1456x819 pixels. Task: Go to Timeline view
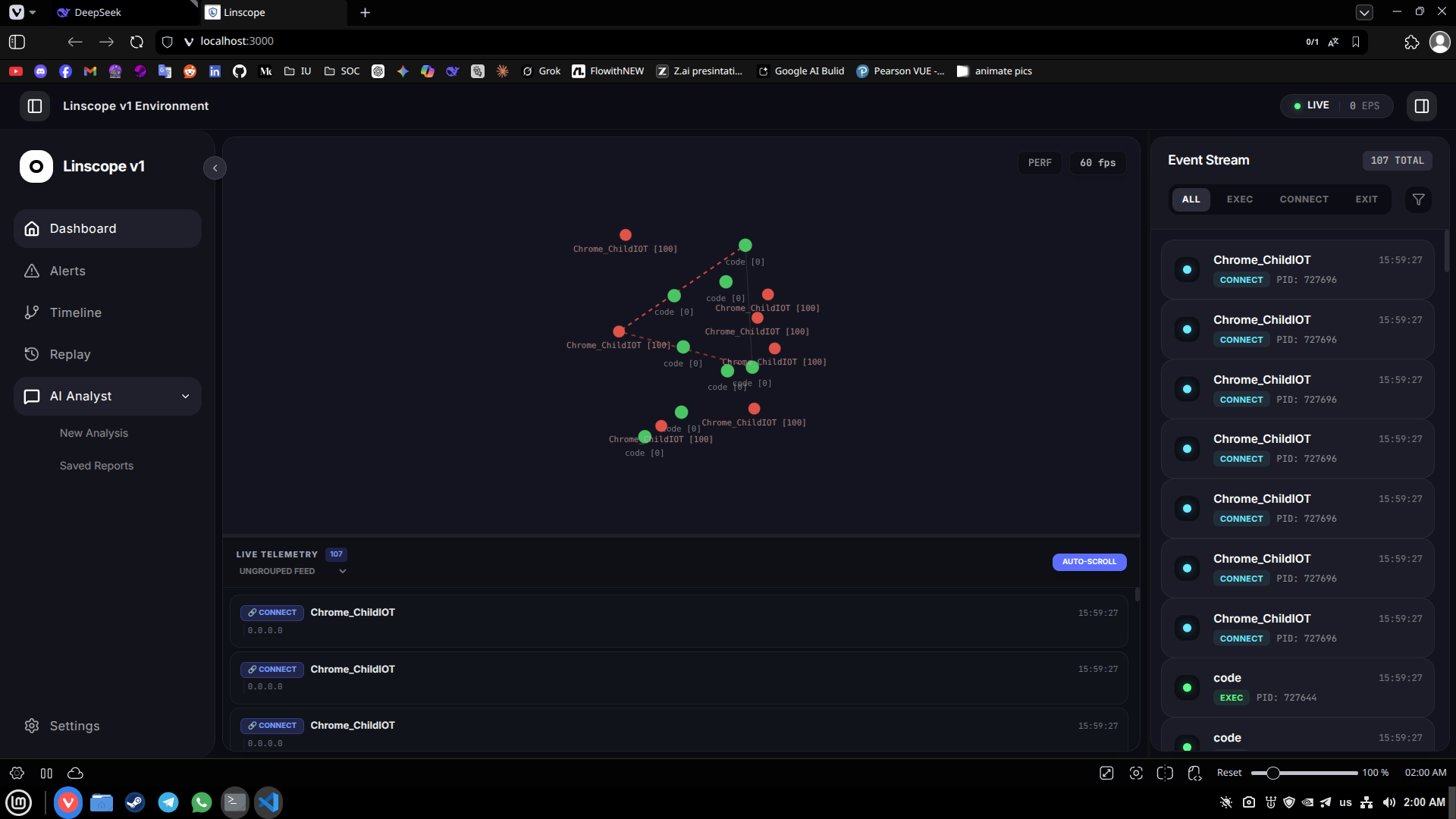[108, 312]
